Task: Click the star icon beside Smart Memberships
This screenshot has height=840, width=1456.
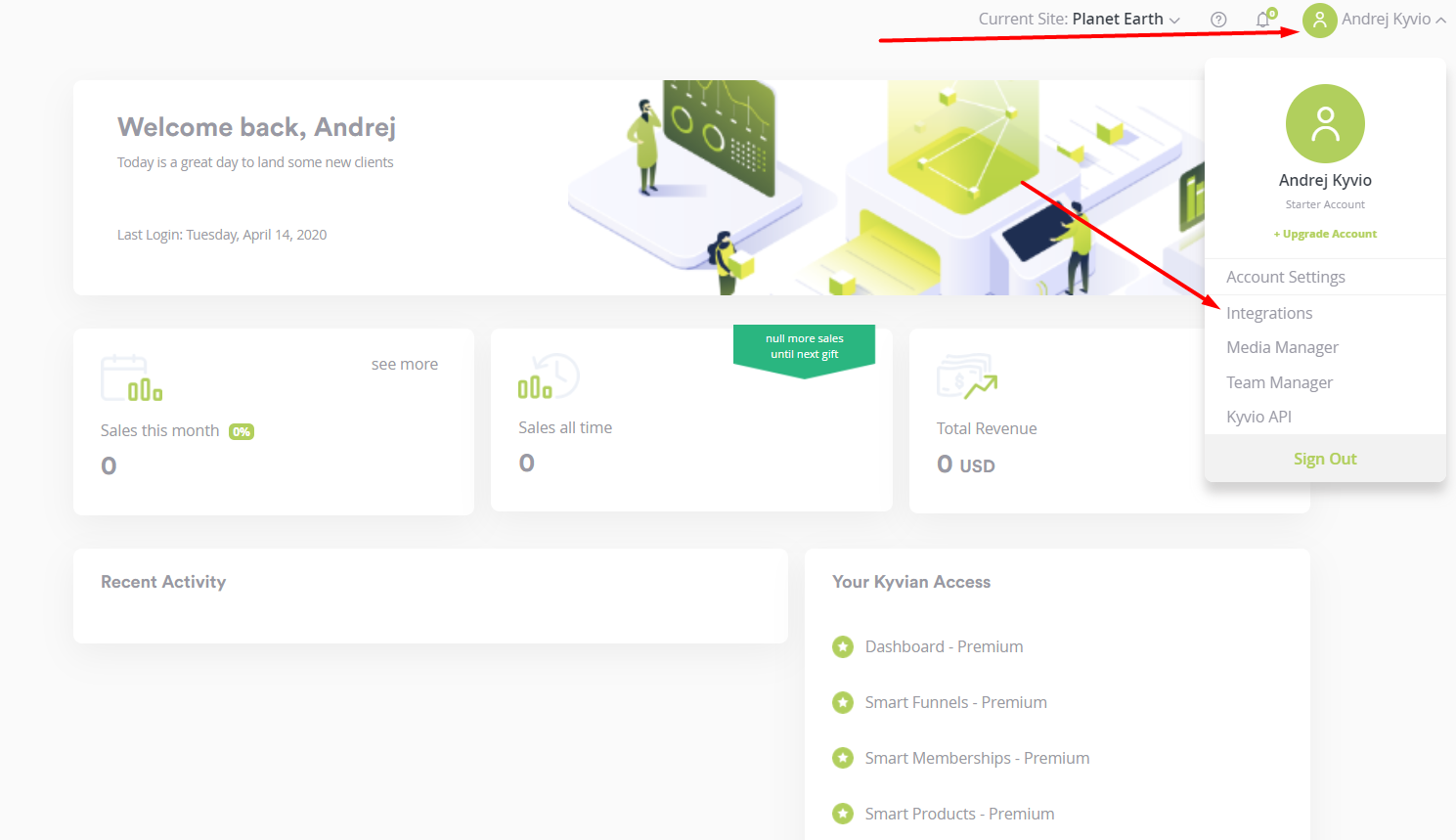Action: point(843,758)
